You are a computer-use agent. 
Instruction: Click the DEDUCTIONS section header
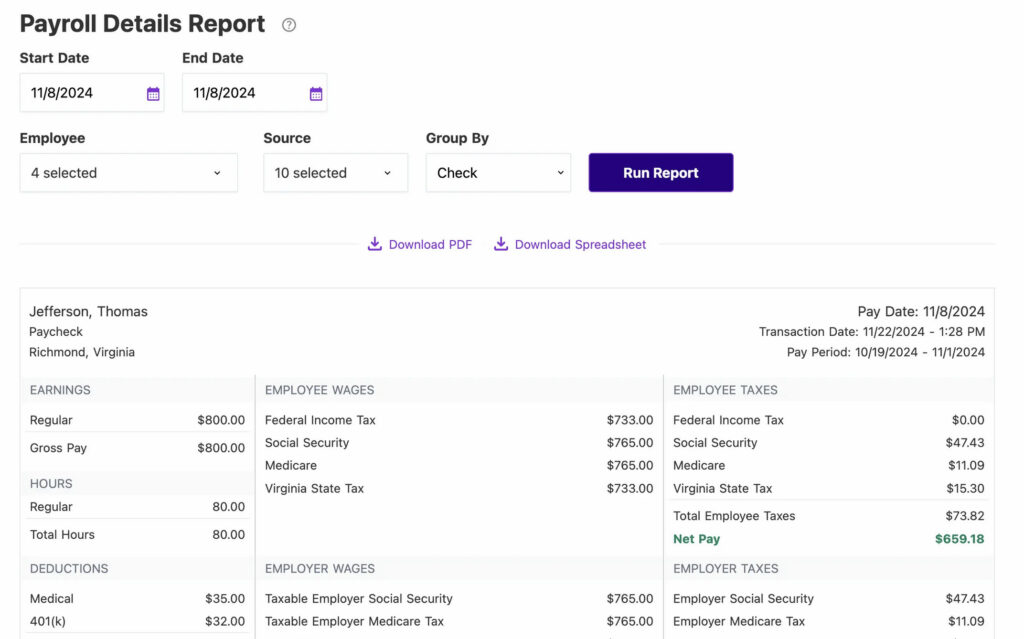tap(69, 568)
